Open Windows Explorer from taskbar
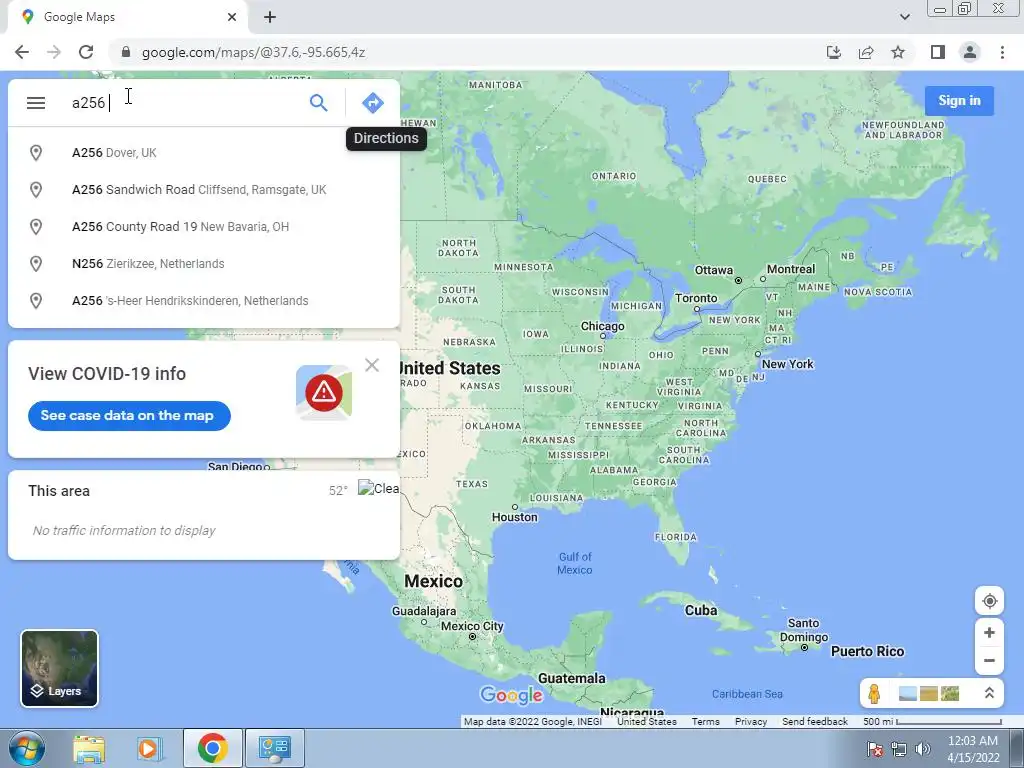 [x=89, y=748]
